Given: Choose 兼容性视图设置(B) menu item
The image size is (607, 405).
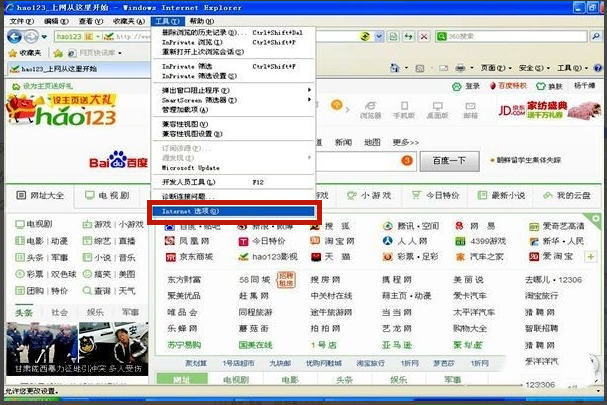Looking at the screenshot, I should (x=233, y=134).
